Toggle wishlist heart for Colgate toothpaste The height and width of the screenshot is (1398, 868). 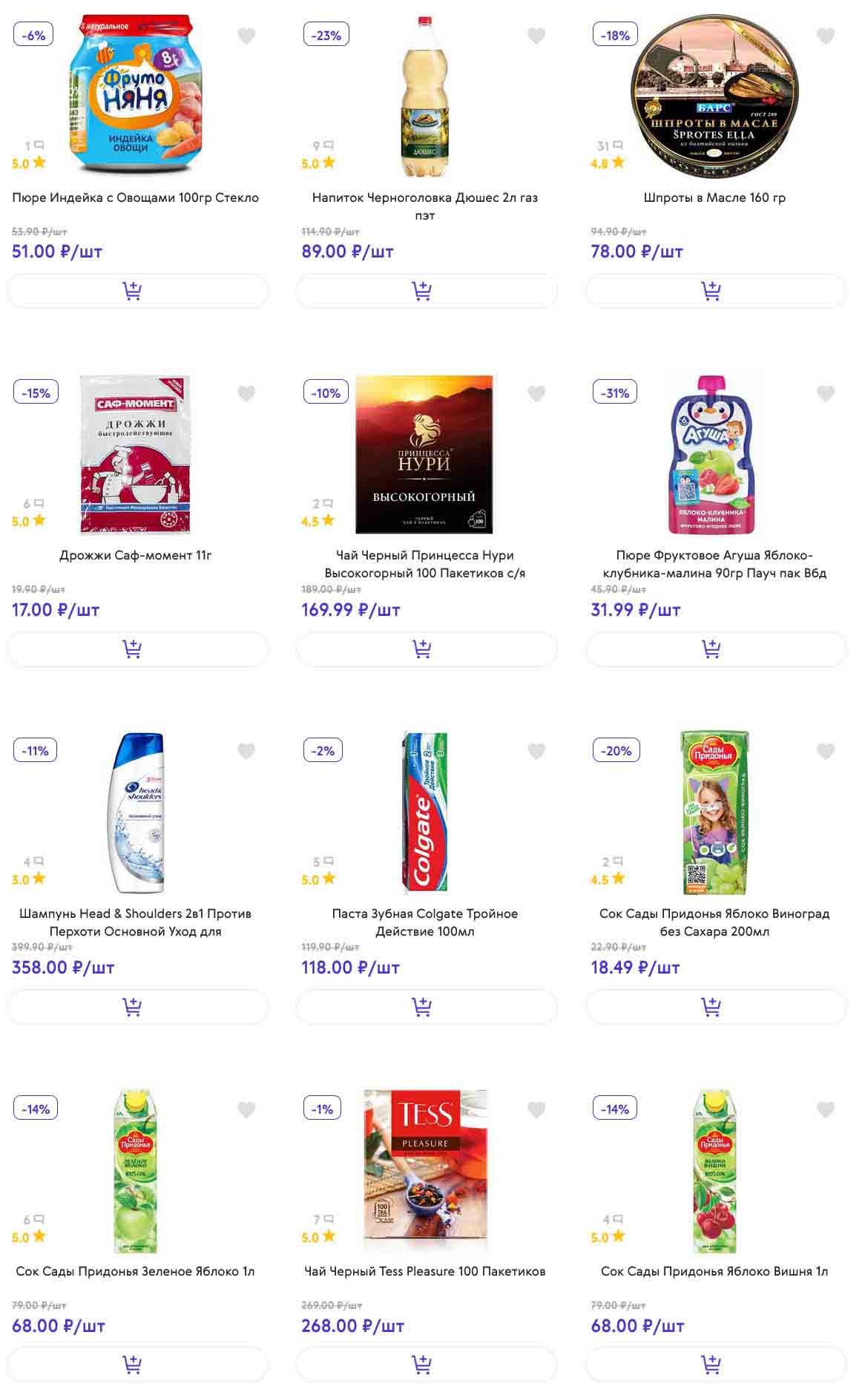click(x=536, y=752)
